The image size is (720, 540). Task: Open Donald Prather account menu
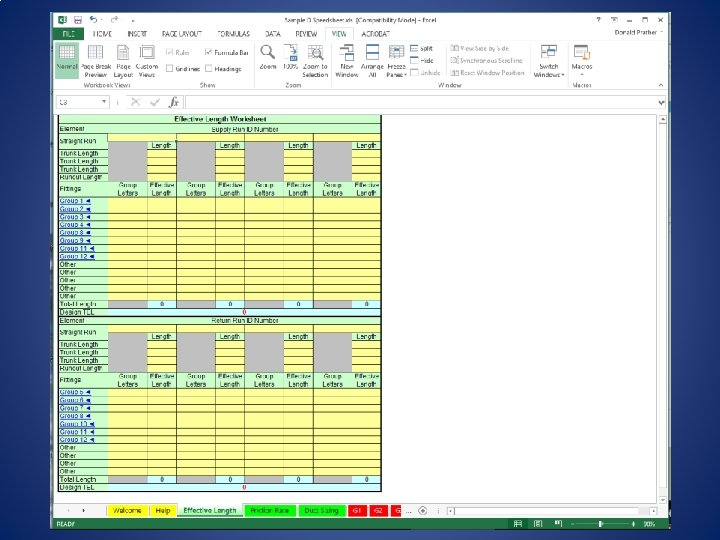(x=639, y=33)
